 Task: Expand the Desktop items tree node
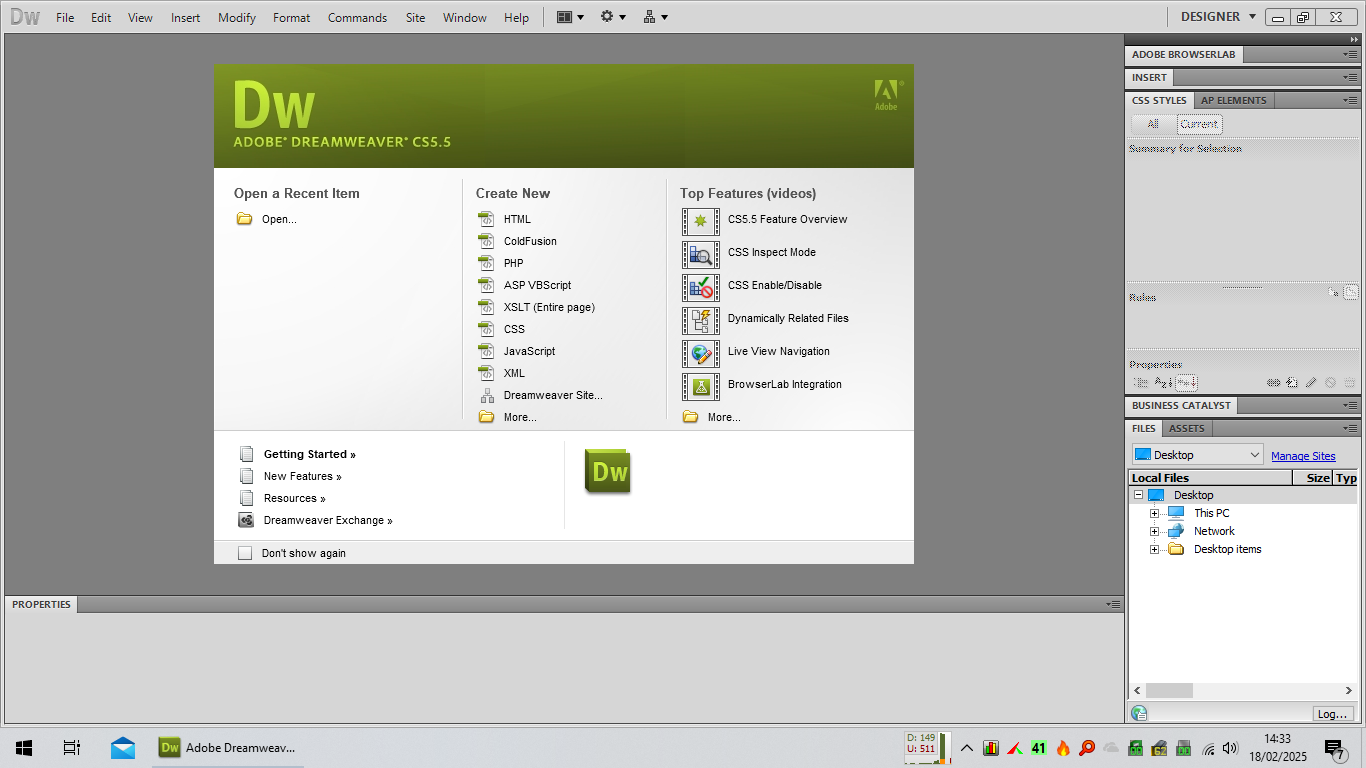point(1154,549)
